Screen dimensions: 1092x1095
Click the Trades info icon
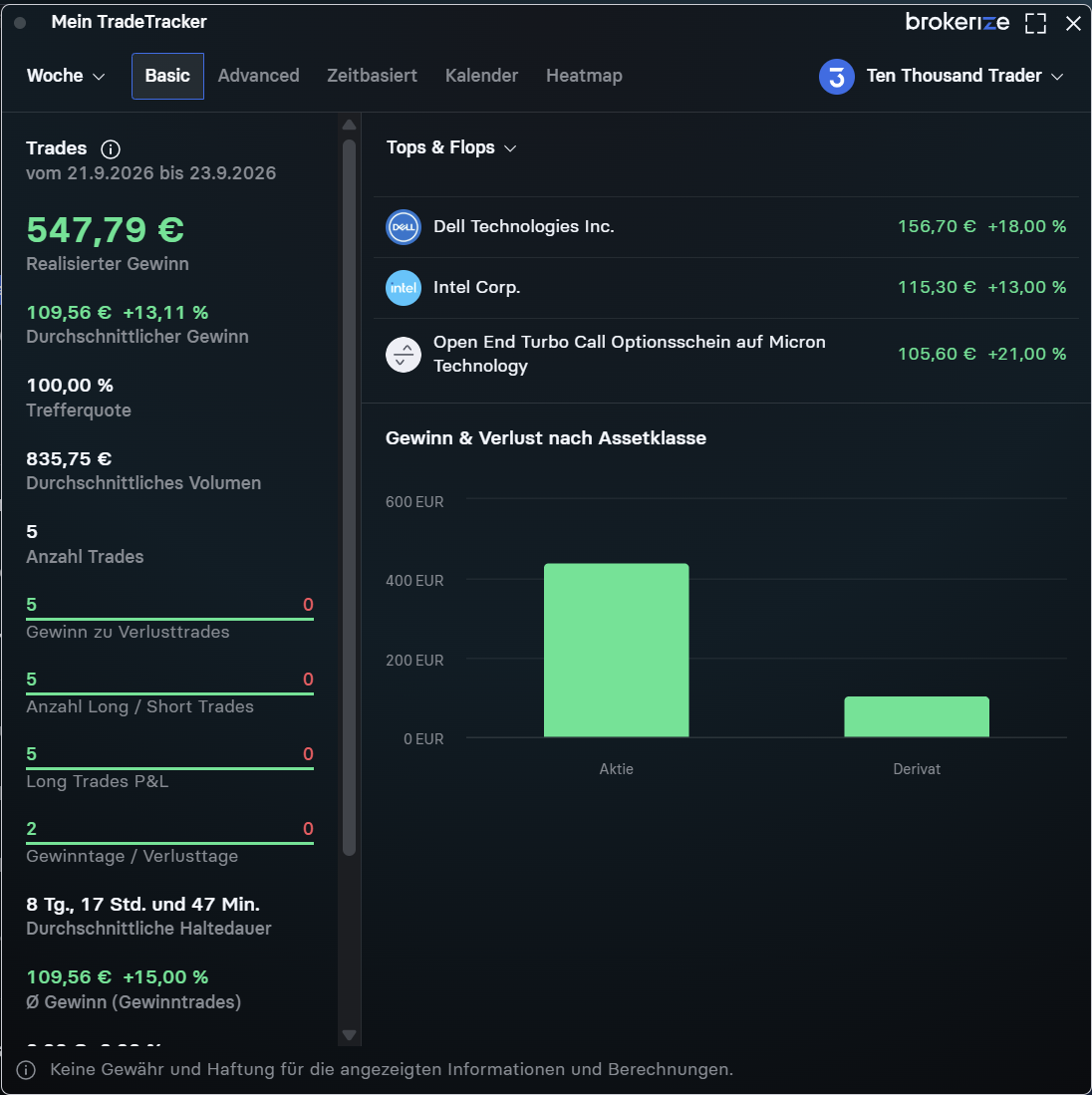coord(111,148)
